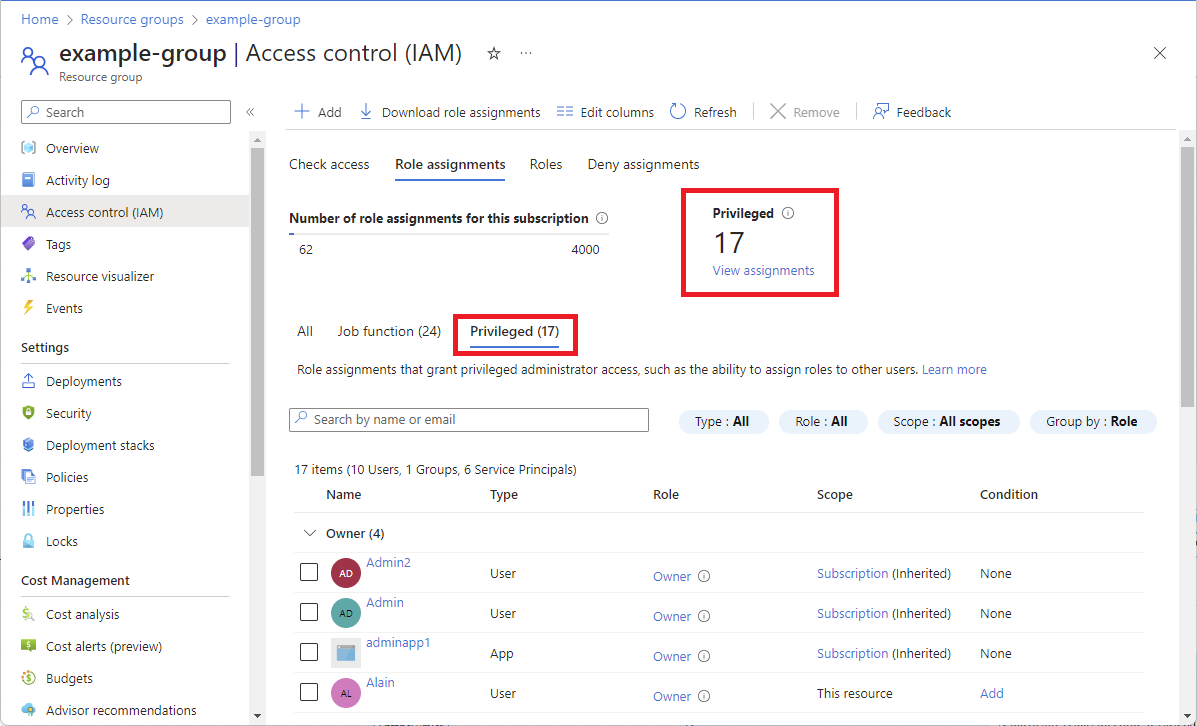
Task: Select the adminapp1 row checkbox
Action: (x=309, y=652)
